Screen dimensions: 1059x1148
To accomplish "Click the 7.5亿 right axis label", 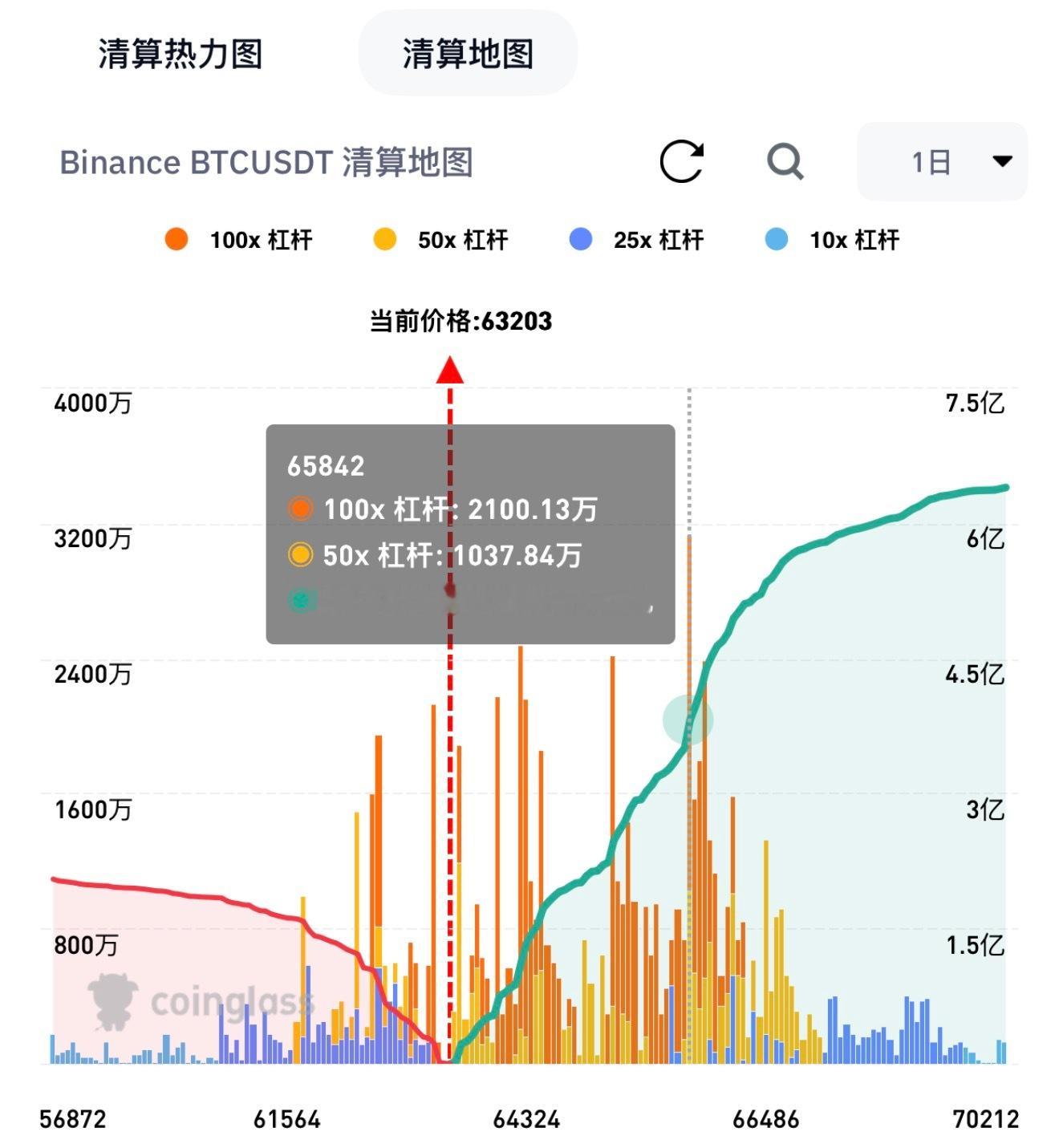I will pos(975,403).
